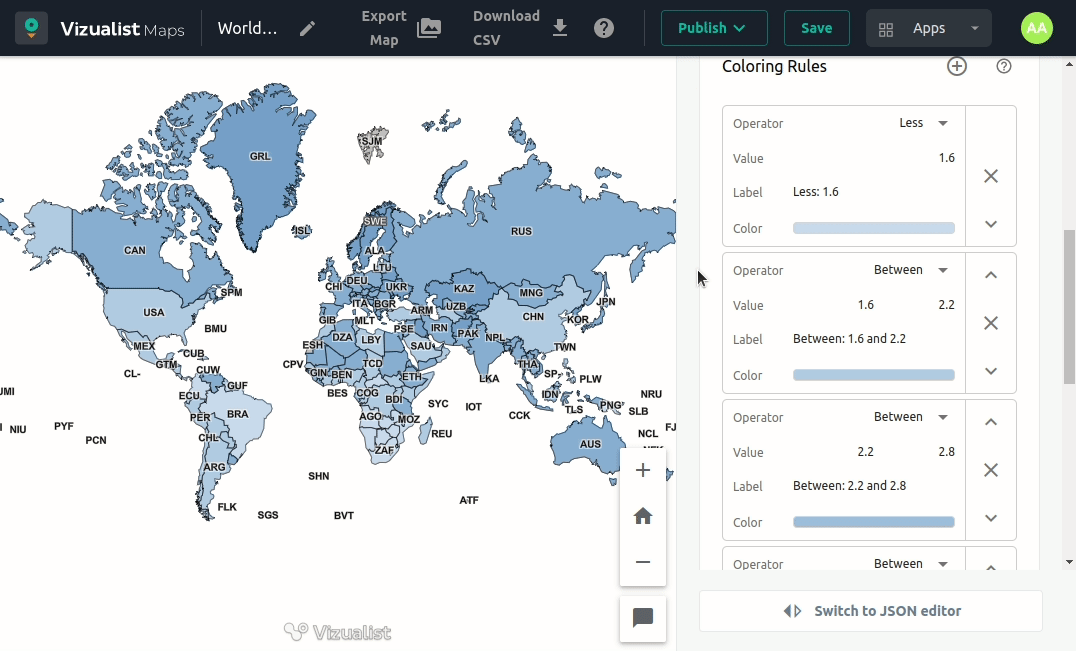Open the chat feedback bubble
The image size is (1076, 651).
tap(643, 618)
